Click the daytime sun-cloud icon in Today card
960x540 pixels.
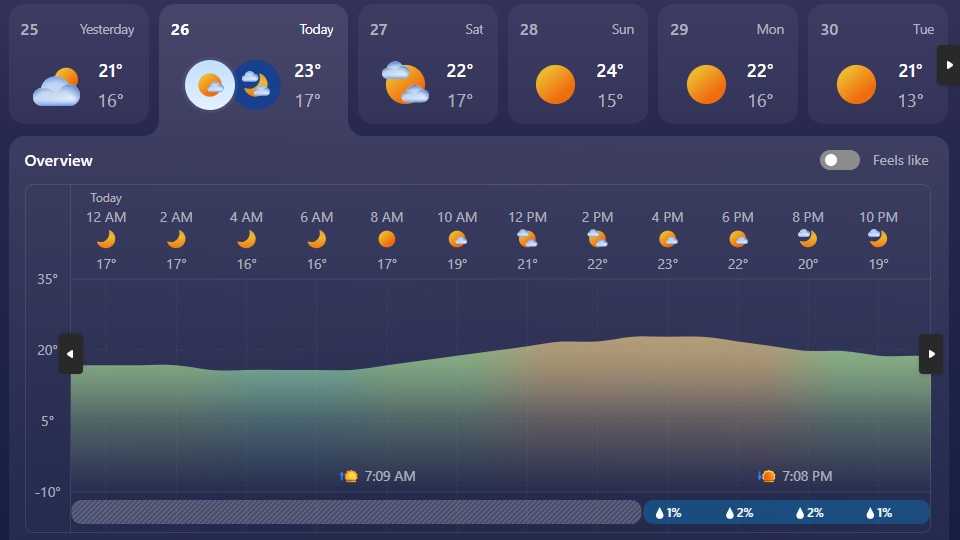pos(210,85)
